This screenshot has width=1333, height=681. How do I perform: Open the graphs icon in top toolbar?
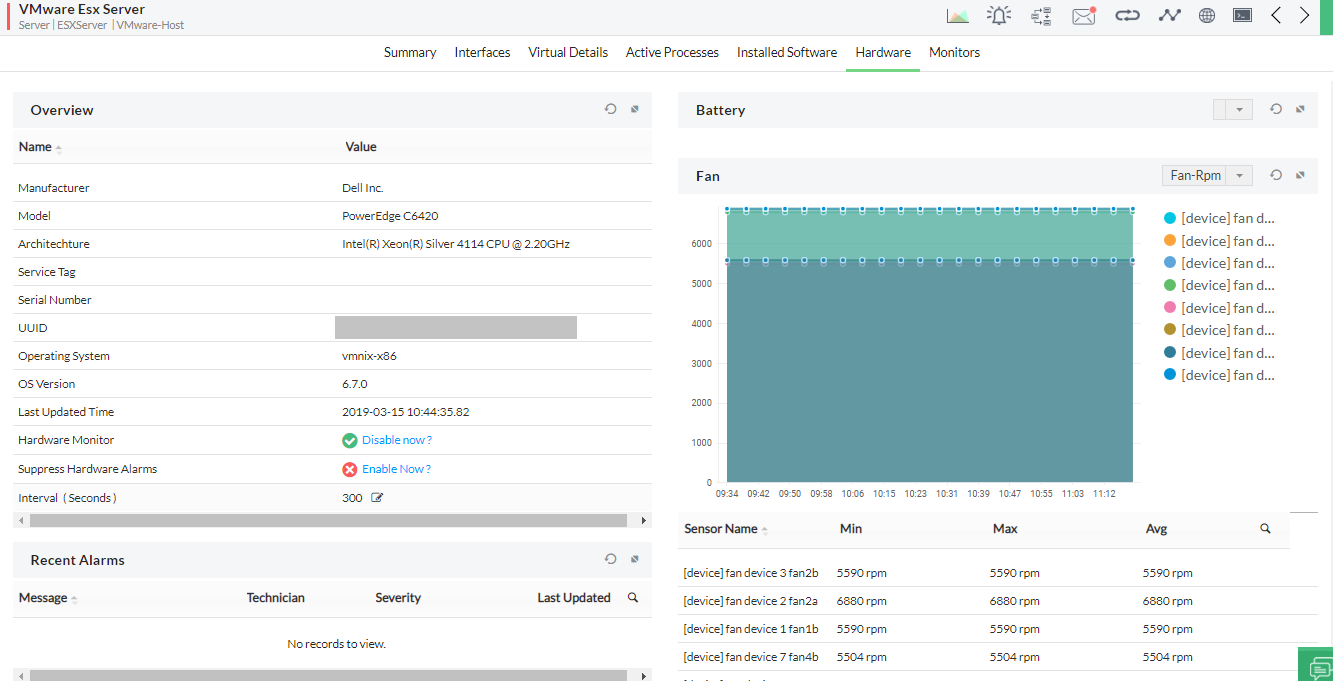[x=957, y=16]
